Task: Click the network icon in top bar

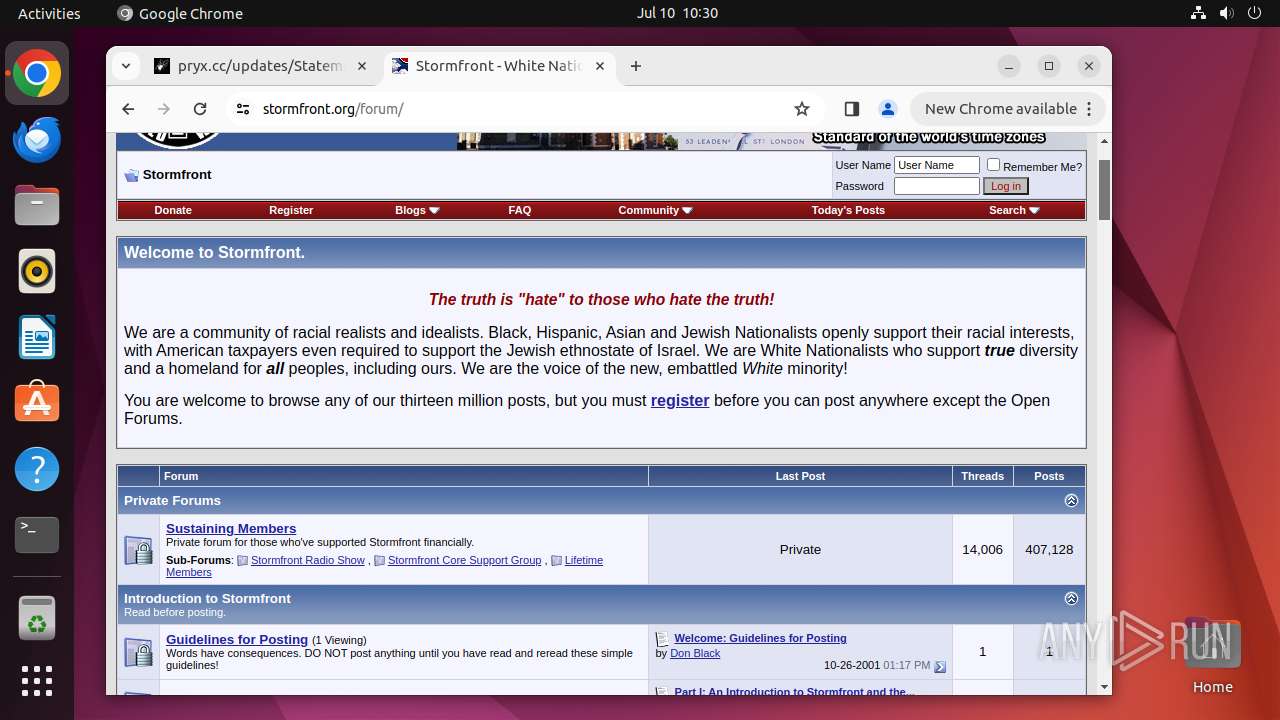Action: pos(1198,13)
